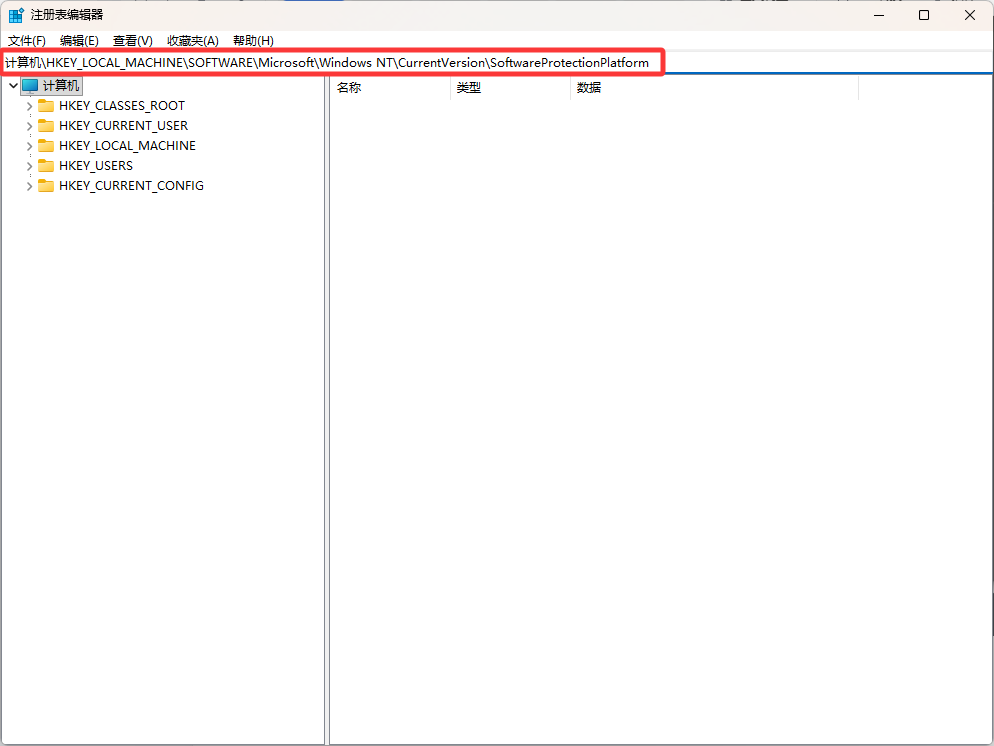The width and height of the screenshot is (994, 746).
Task: Click the 计算机 computer icon in tree
Action: [30, 86]
